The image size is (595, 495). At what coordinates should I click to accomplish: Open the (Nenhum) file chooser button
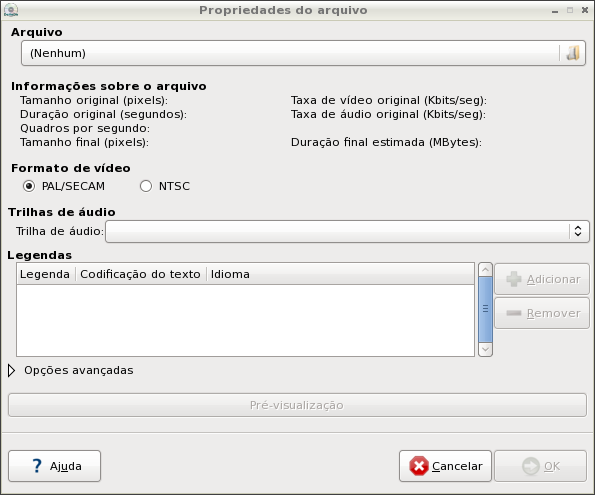click(303, 53)
